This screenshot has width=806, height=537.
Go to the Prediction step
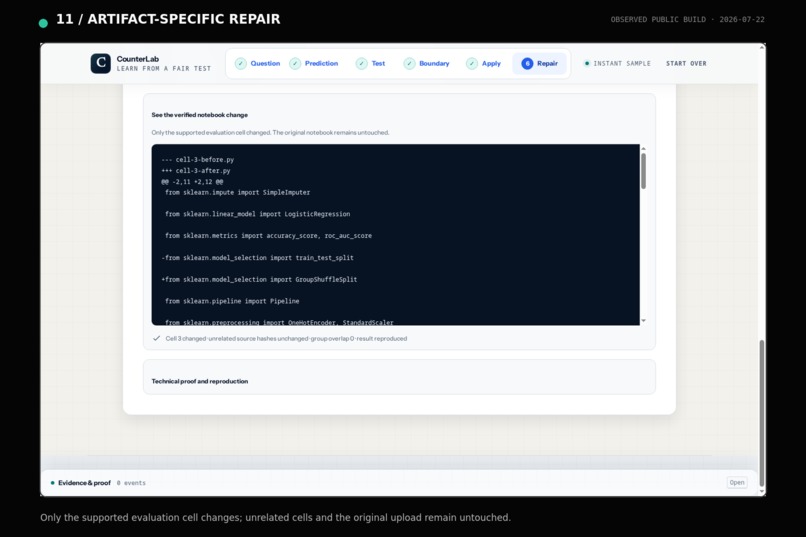314,63
